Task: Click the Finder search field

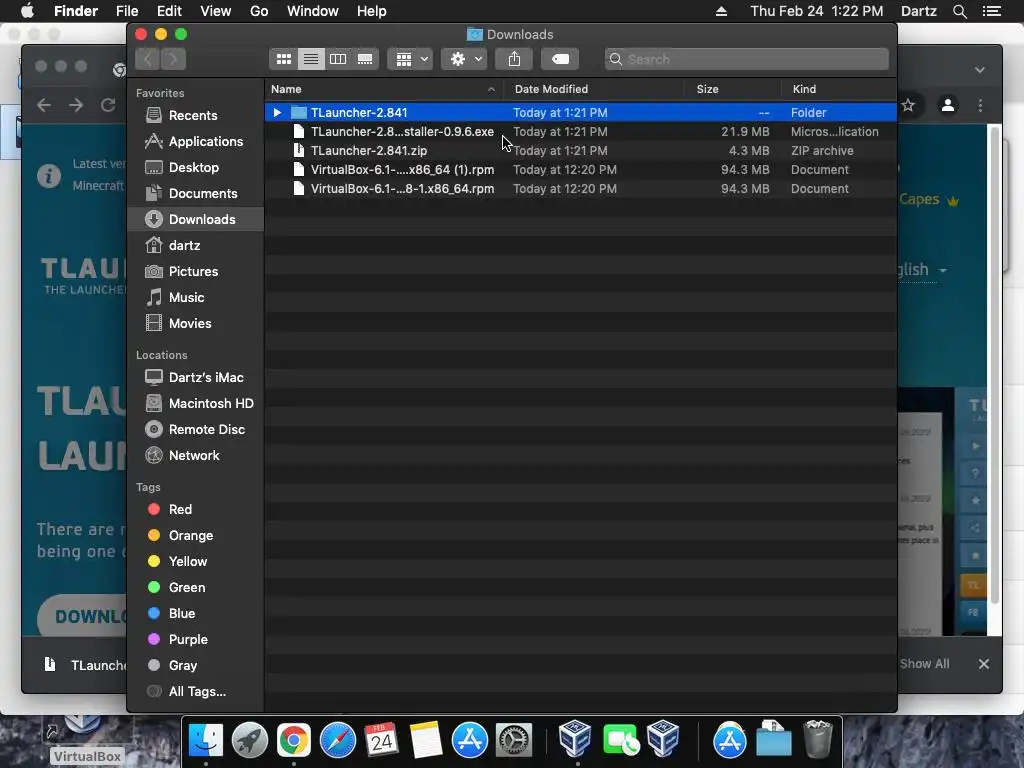Action: pos(746,59)
